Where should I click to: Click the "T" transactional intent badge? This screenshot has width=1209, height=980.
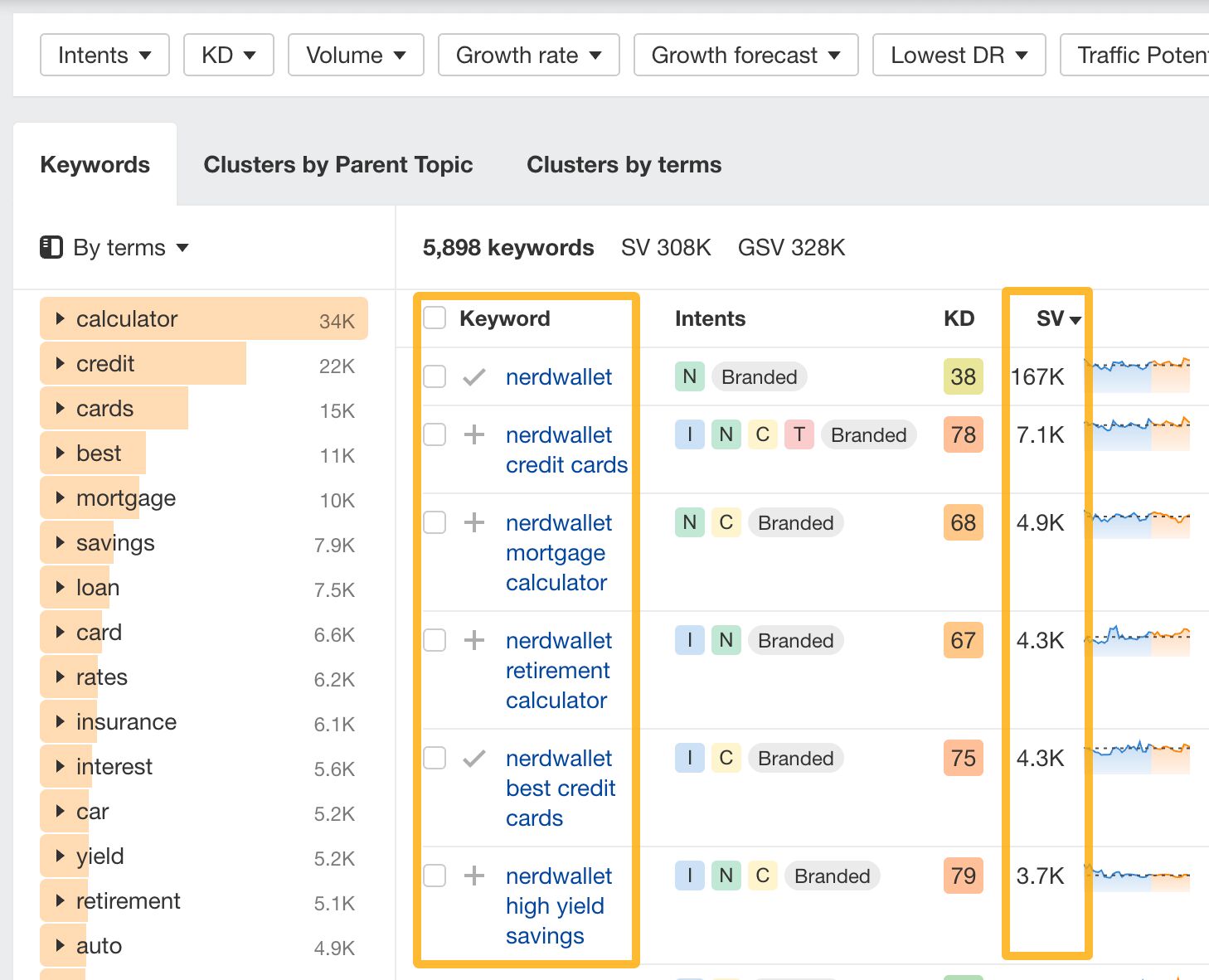click(x=799, y=434)
